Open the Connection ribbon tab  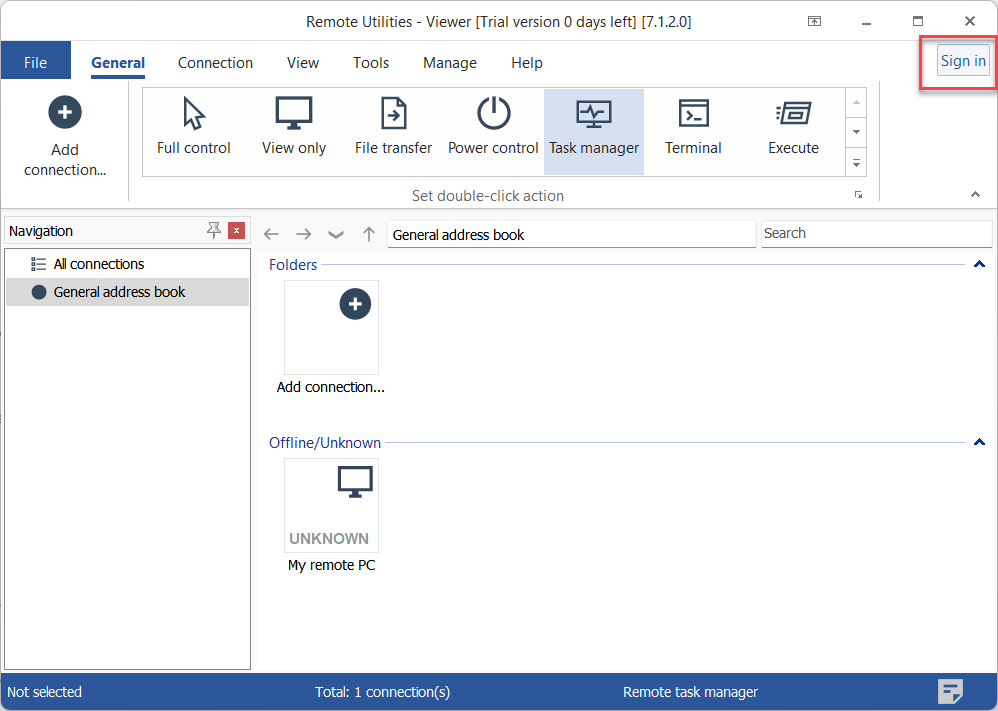click(215, 63)
